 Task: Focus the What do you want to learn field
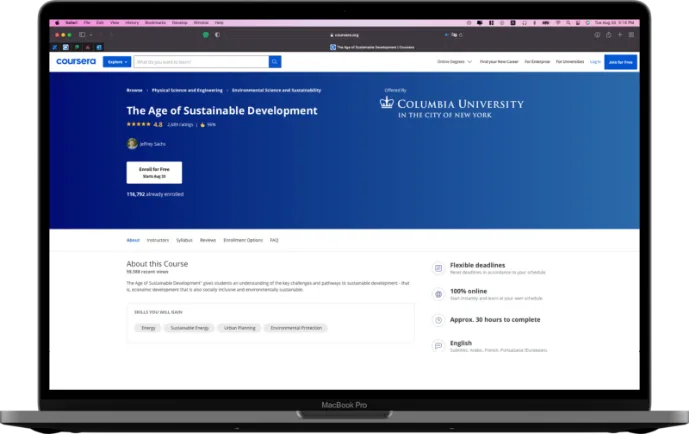(x=201, y=62)
